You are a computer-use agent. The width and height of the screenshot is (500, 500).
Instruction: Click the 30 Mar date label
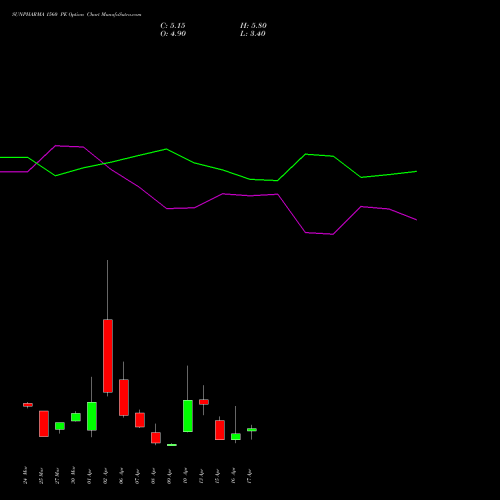point(73,475)
